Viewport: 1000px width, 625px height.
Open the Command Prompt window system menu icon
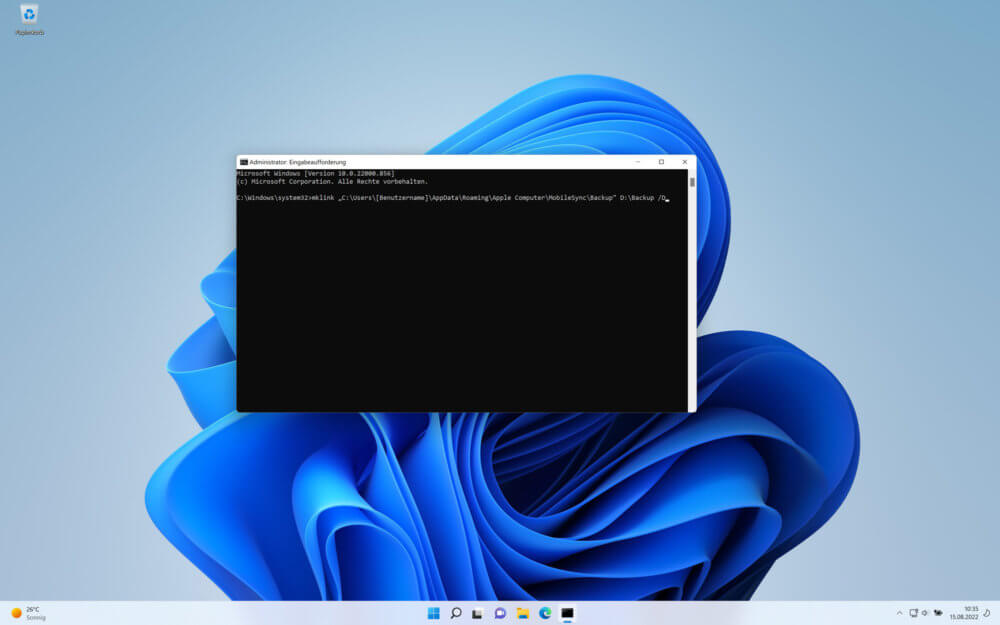[244, 162]
